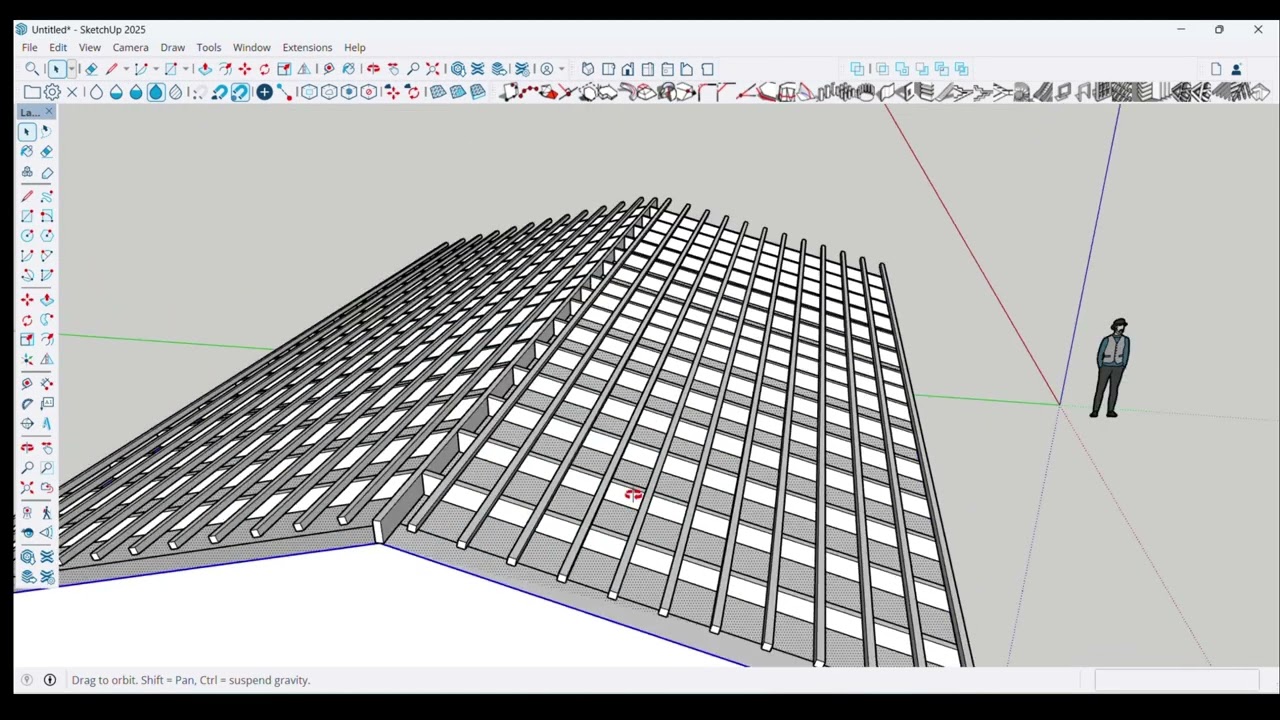The image size is (1280, 720).
Task: Open the Help menu
Action: coord(355,47)
